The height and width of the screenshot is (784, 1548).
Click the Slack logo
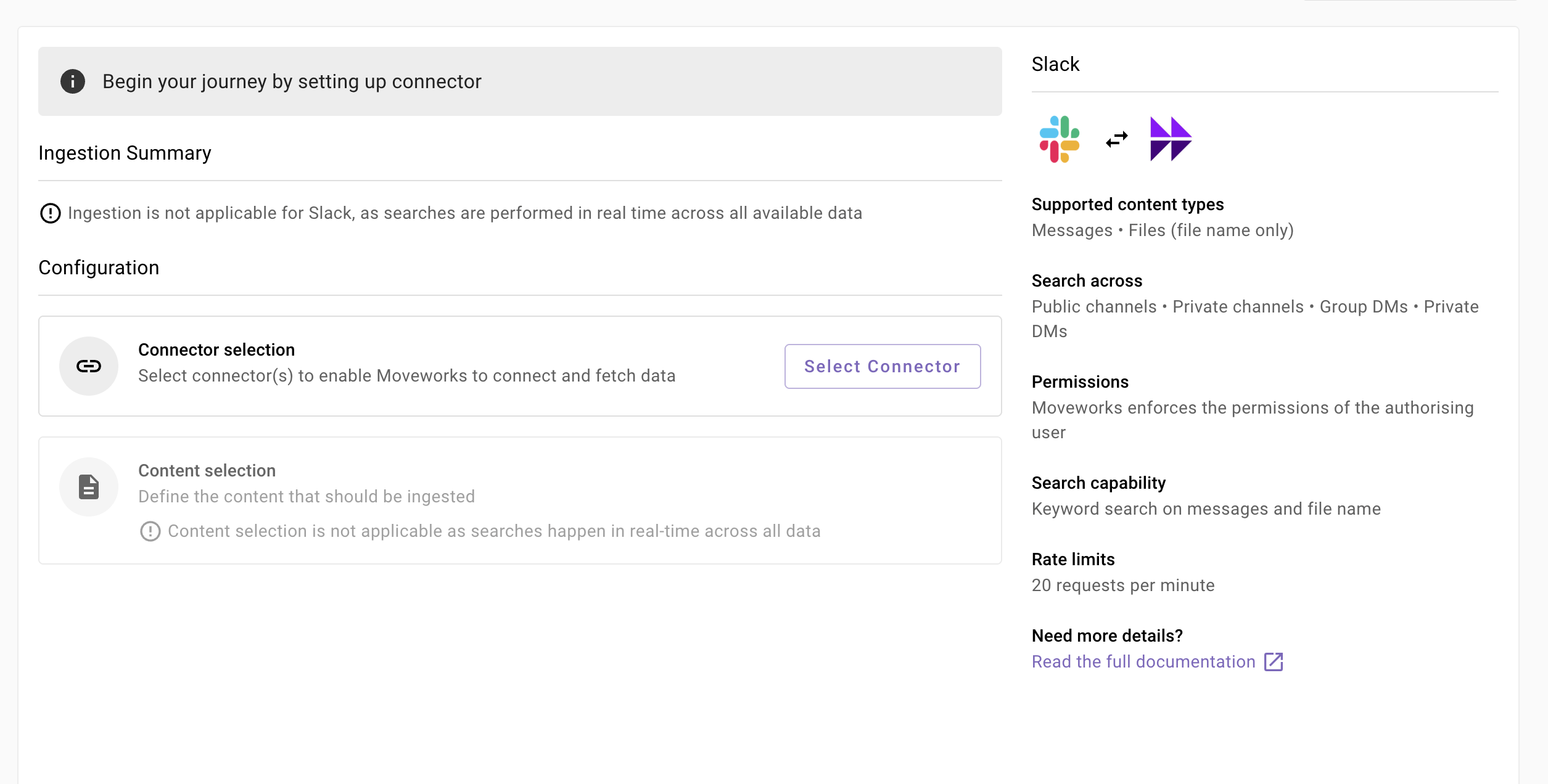coord(1060,139)
